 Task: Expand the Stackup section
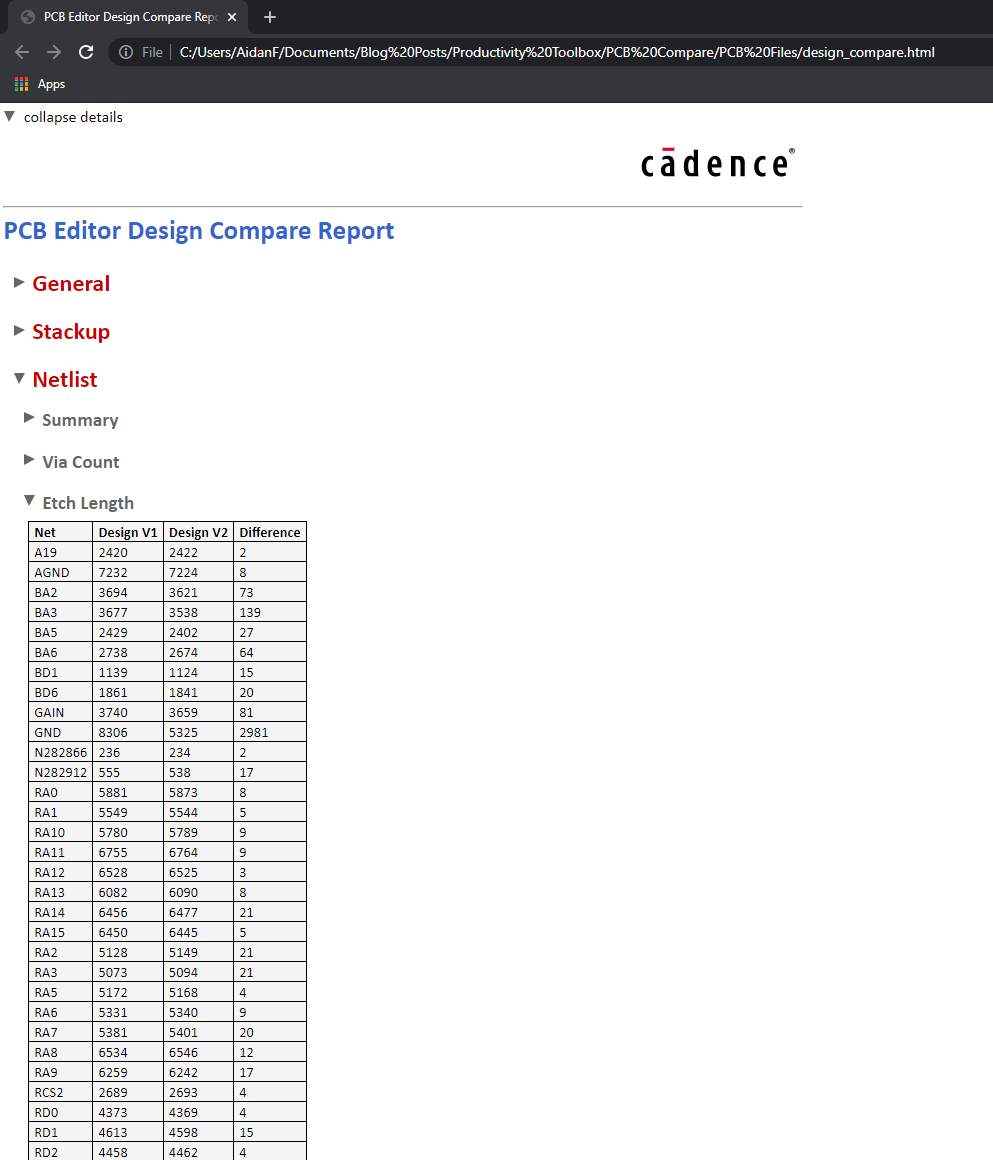(19, 331)
